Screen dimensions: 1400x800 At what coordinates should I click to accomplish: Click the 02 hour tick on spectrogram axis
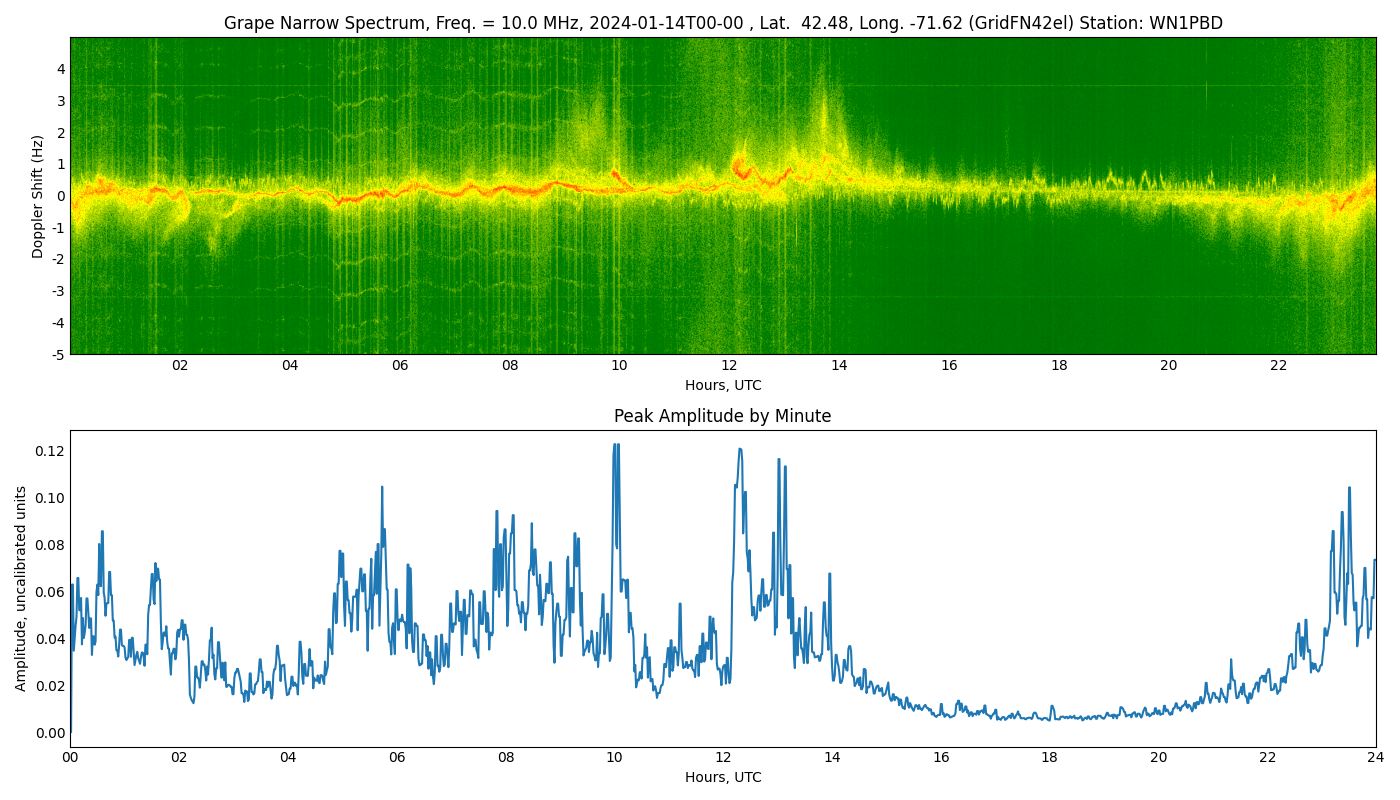coord(180,366)
